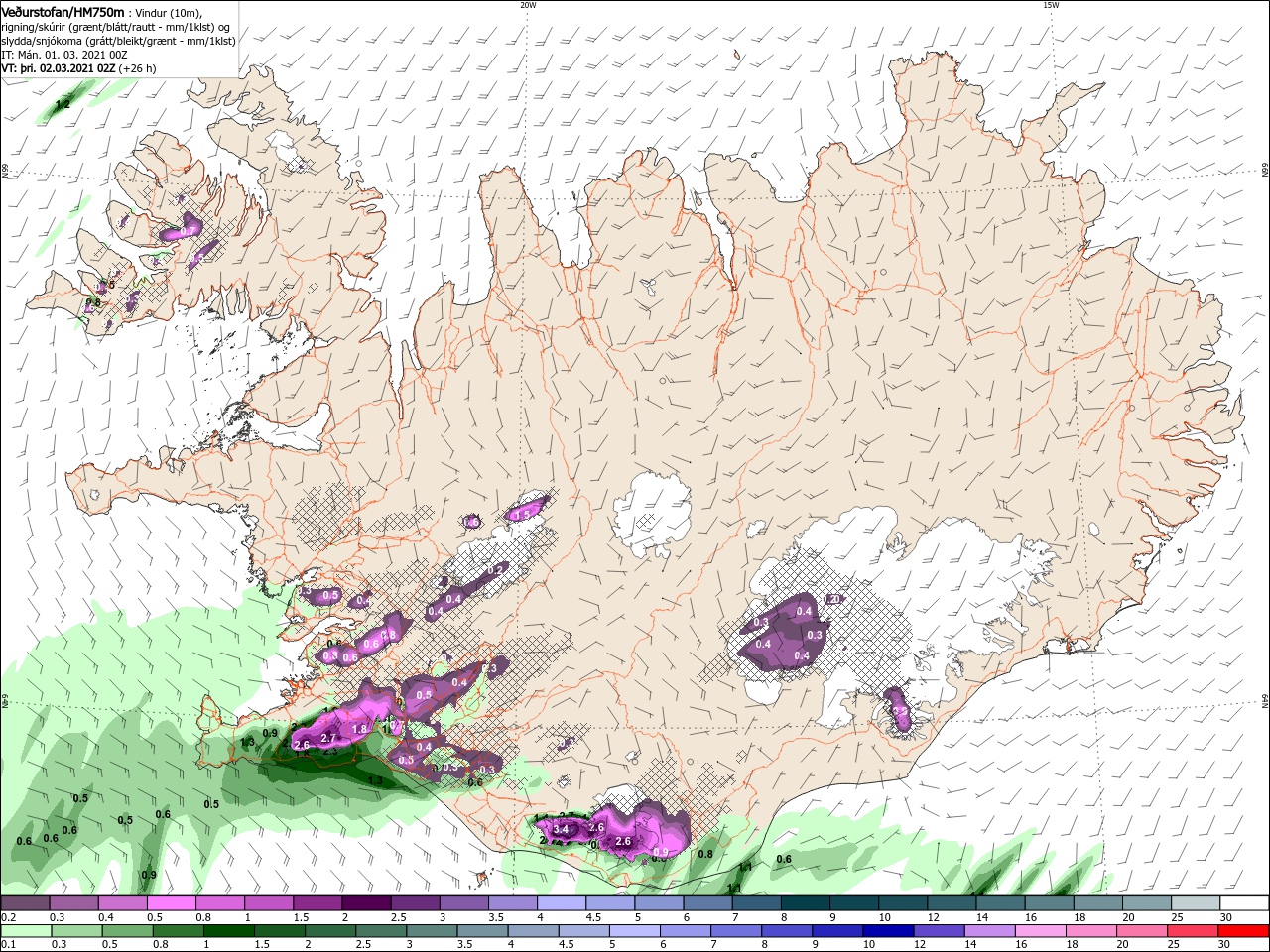Image resolution: width=1270 pixels, height=952 pixels.
Task: Click the red swatch at 30, bottom legend row
Action: click(1245, 931)
